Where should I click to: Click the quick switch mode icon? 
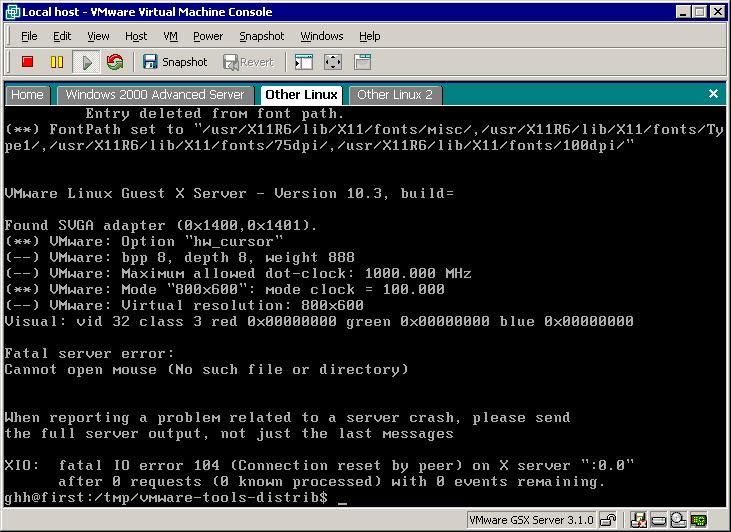pyautogui.click(x=362, y=62)
